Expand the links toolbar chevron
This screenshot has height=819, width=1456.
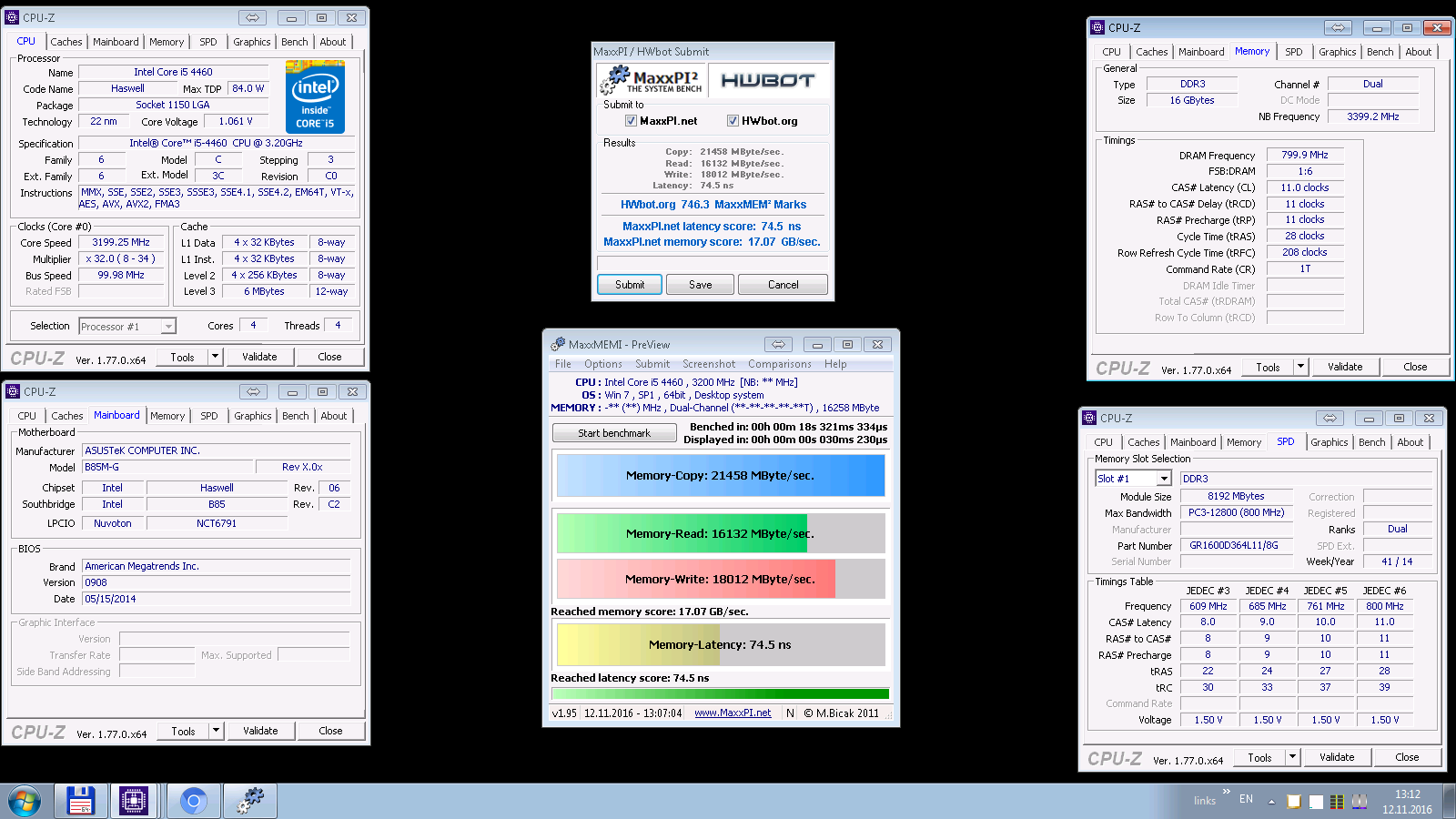pyautogui.click(x=1226, y=792)
